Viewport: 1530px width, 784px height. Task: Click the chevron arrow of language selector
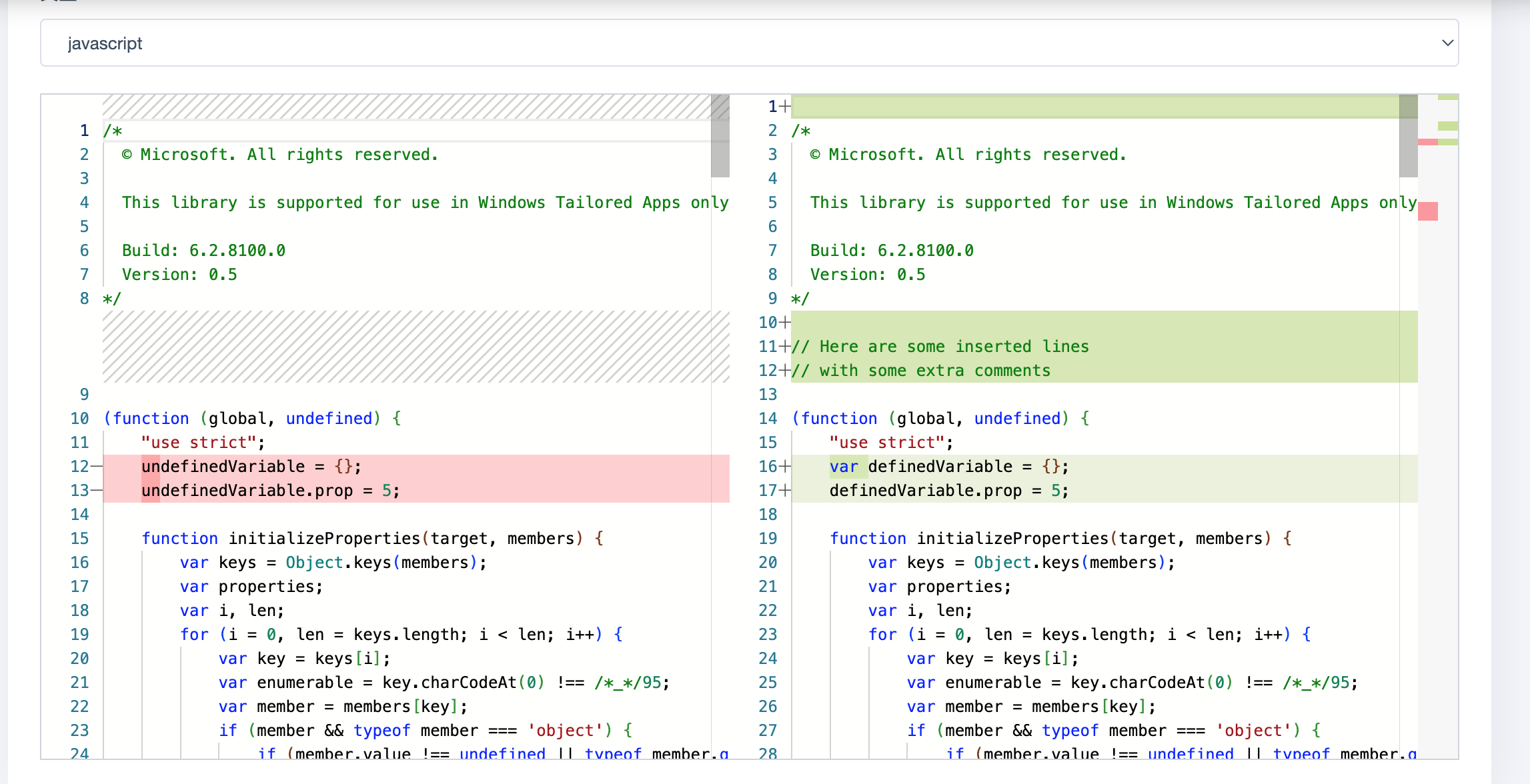pos(1447,43)
